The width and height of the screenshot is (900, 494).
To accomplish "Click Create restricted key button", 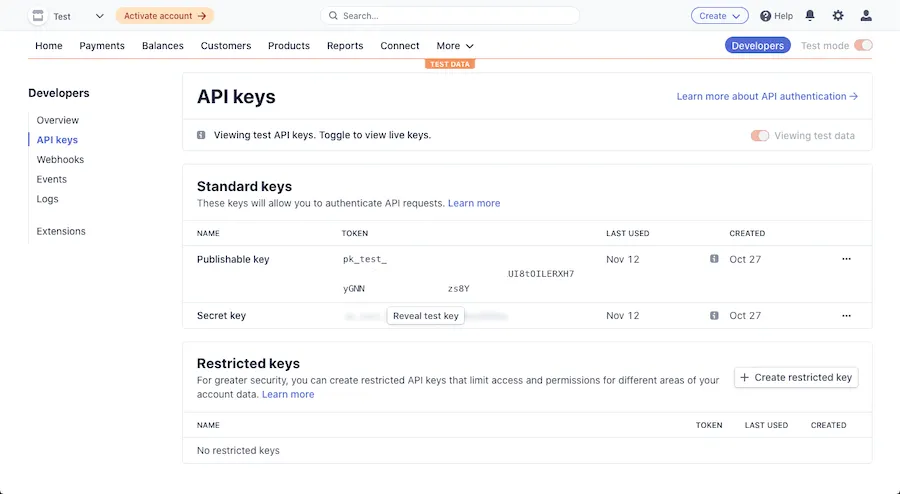I will 796,377.
